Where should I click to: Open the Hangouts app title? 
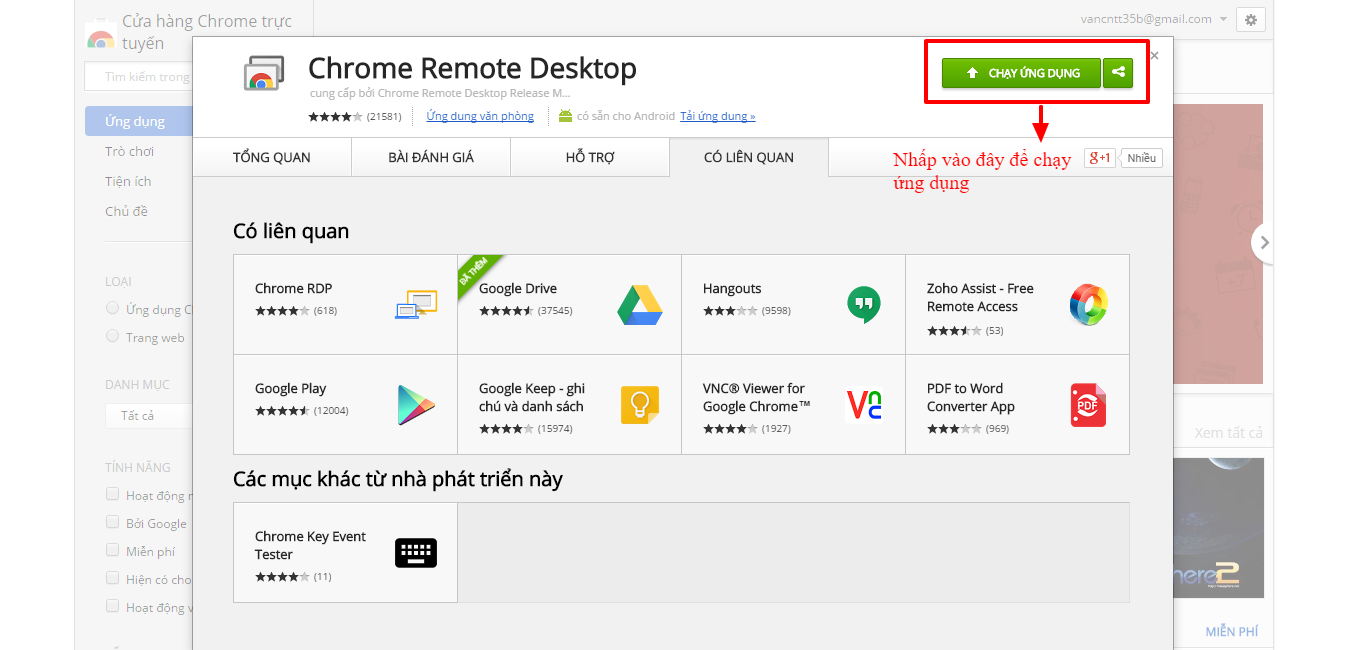(x=732, y=288)
